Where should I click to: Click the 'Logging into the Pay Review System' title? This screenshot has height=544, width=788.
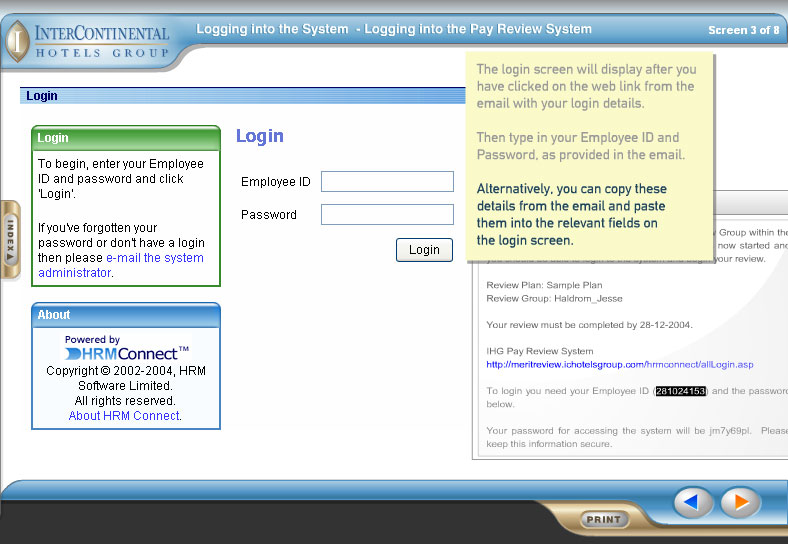coord(478,29)
